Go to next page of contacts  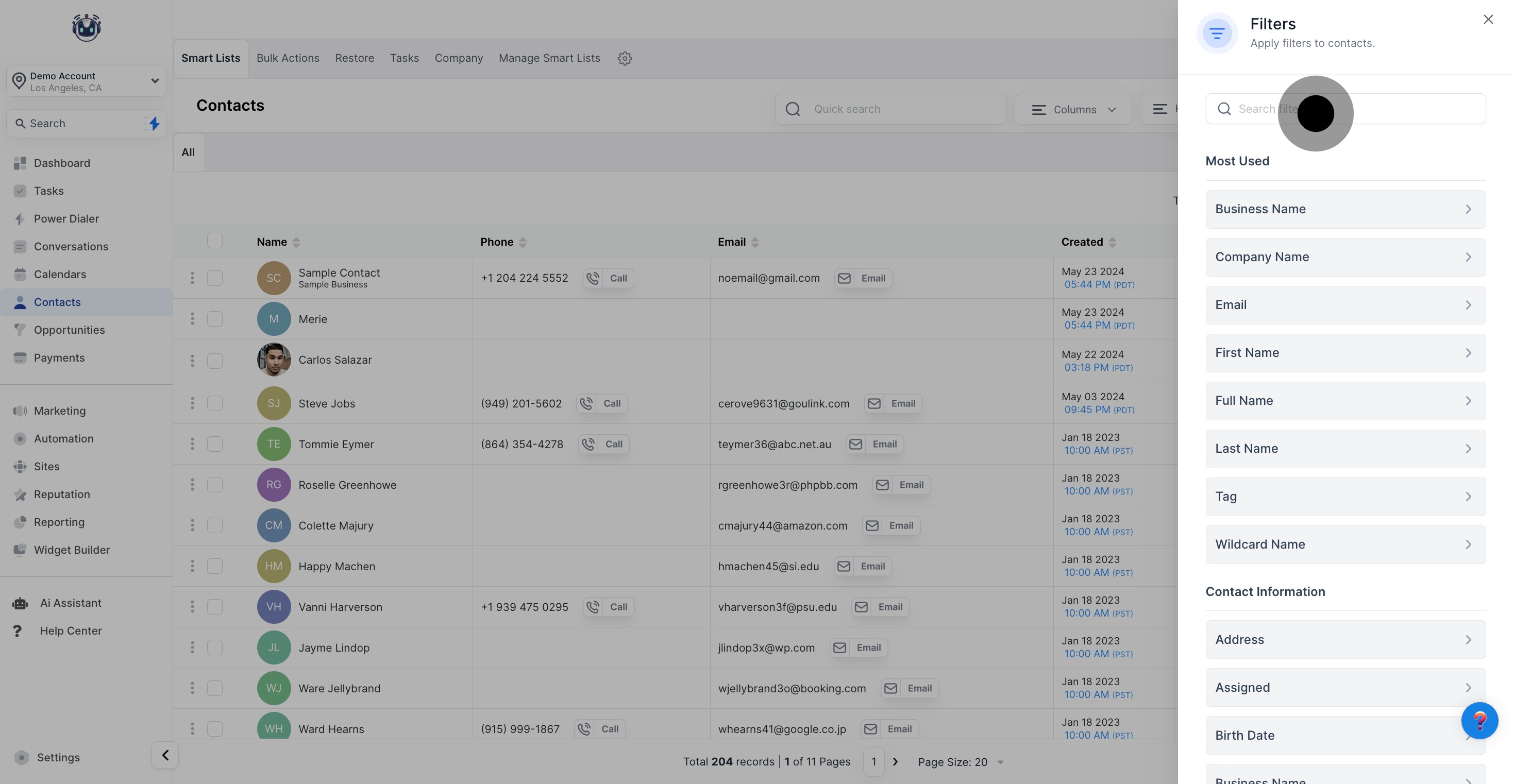pos(895,762)
